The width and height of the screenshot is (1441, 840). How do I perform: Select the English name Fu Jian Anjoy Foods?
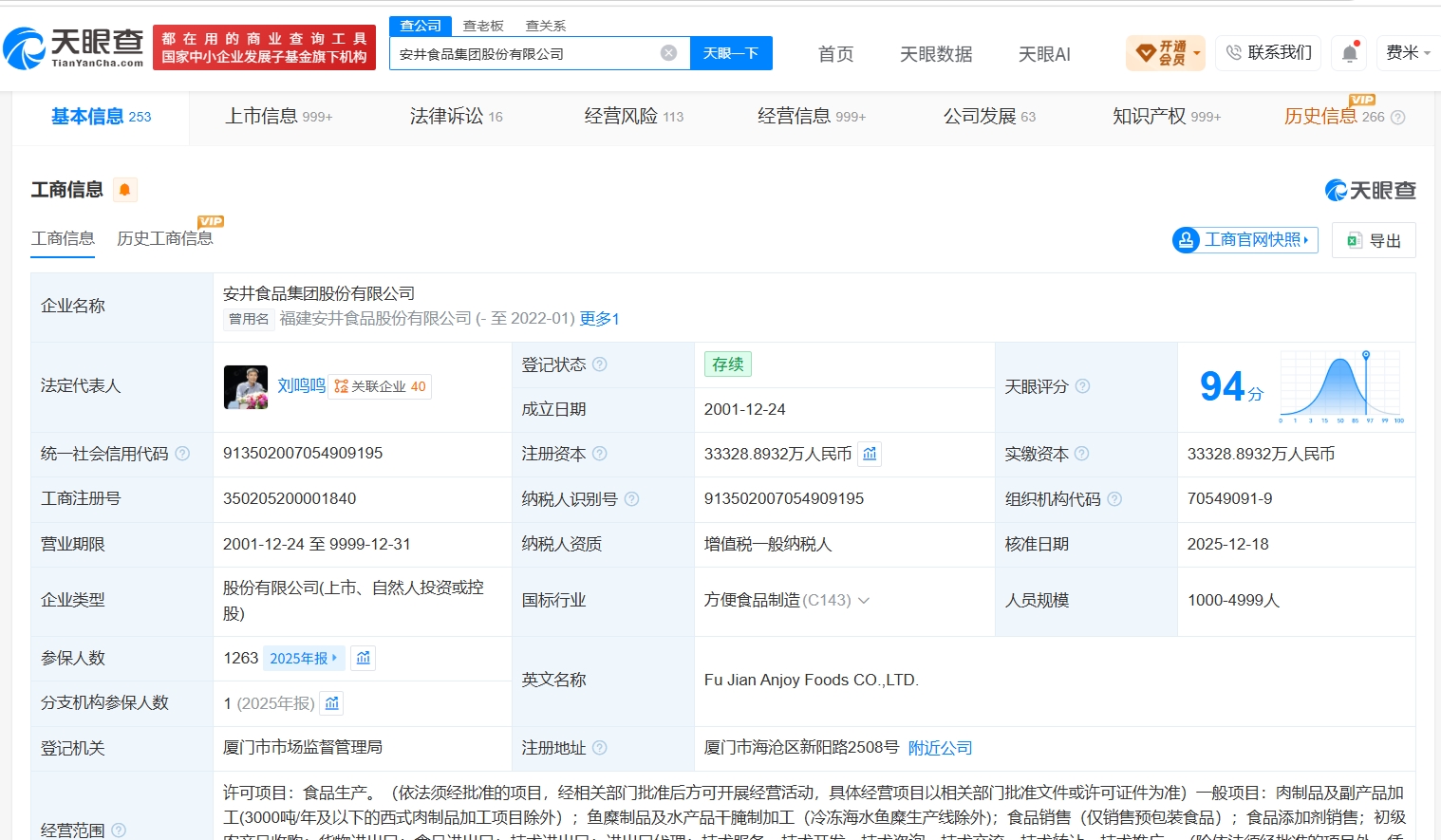(812, 681)
